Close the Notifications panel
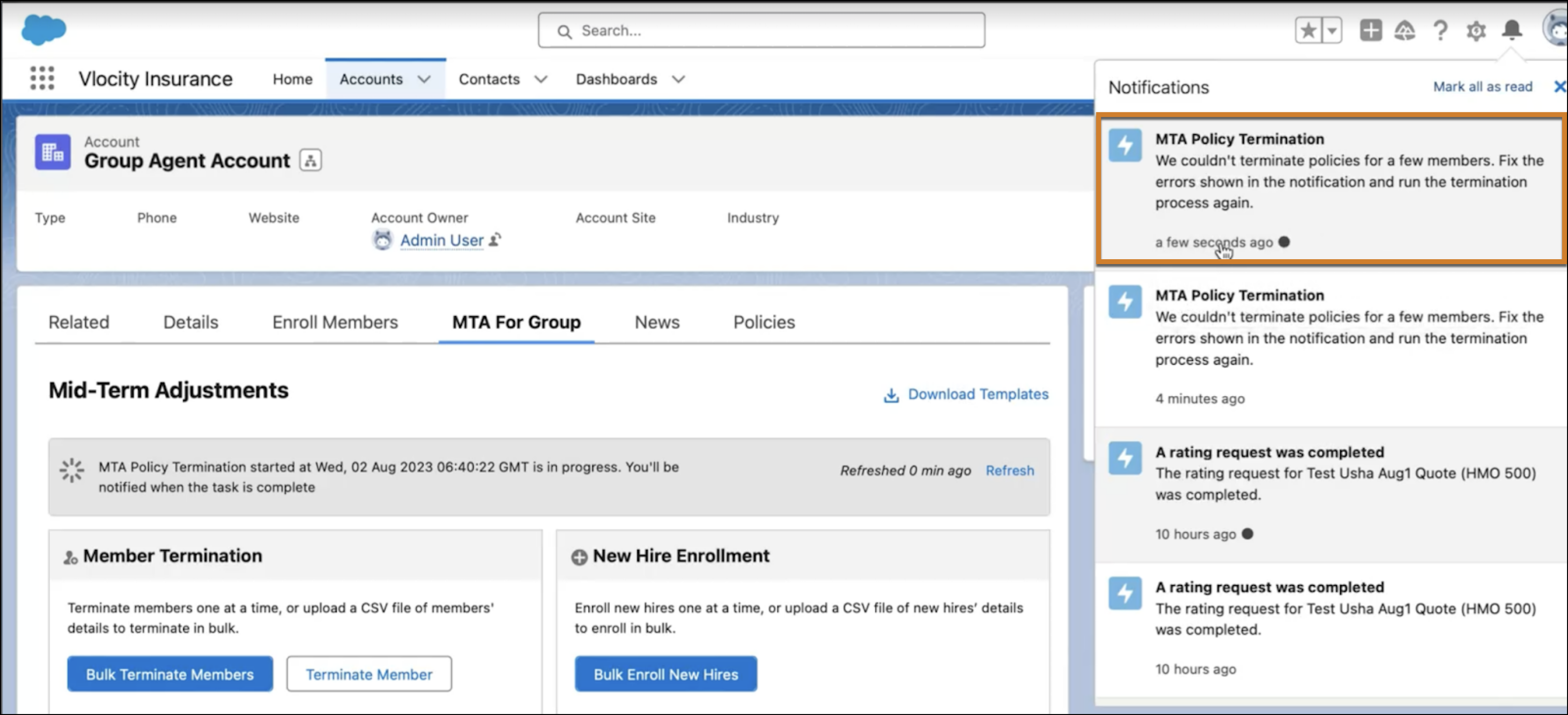The image size is (1568, 715). coord(1560,87)
